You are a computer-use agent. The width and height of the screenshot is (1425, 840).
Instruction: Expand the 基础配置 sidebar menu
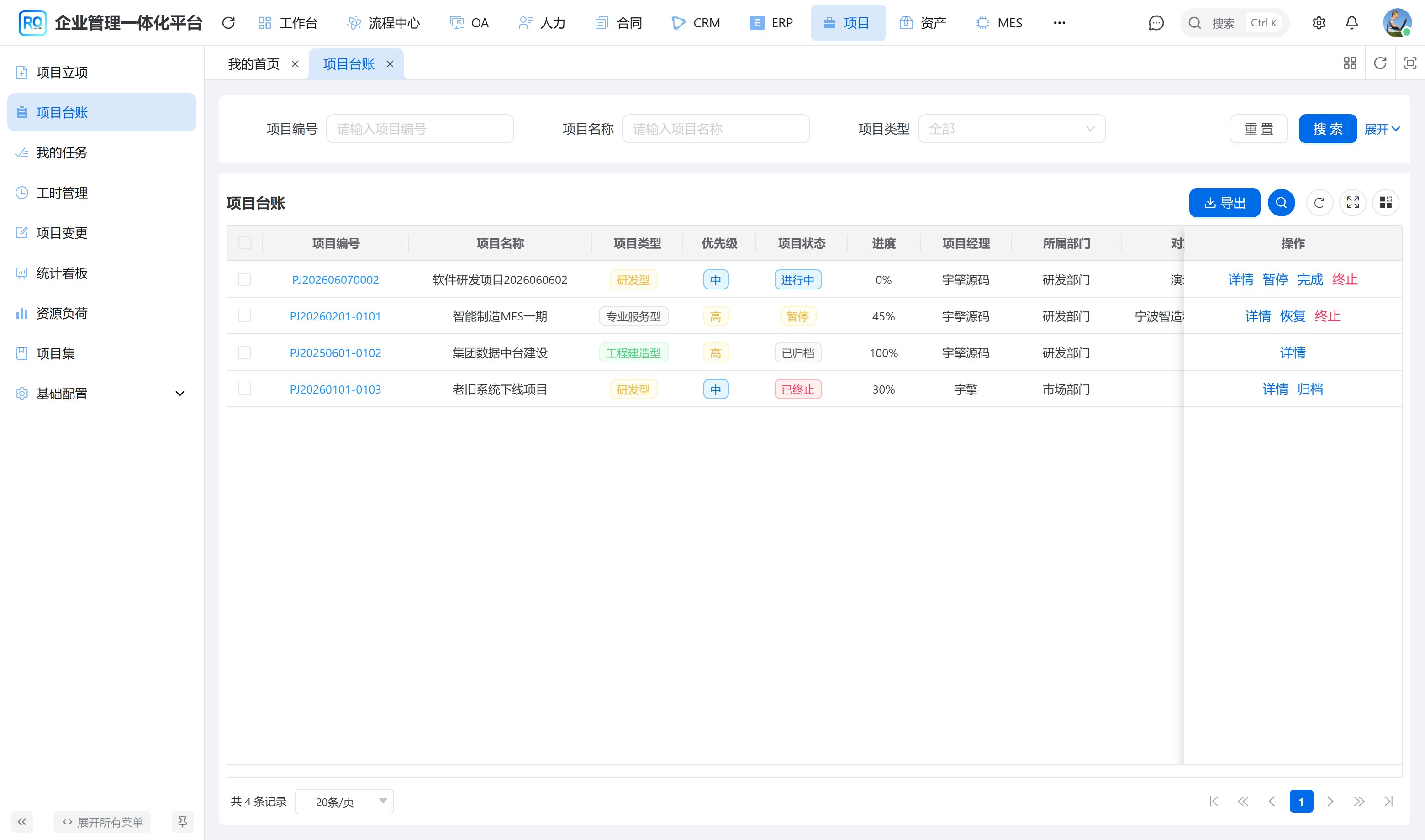point(102,394)
